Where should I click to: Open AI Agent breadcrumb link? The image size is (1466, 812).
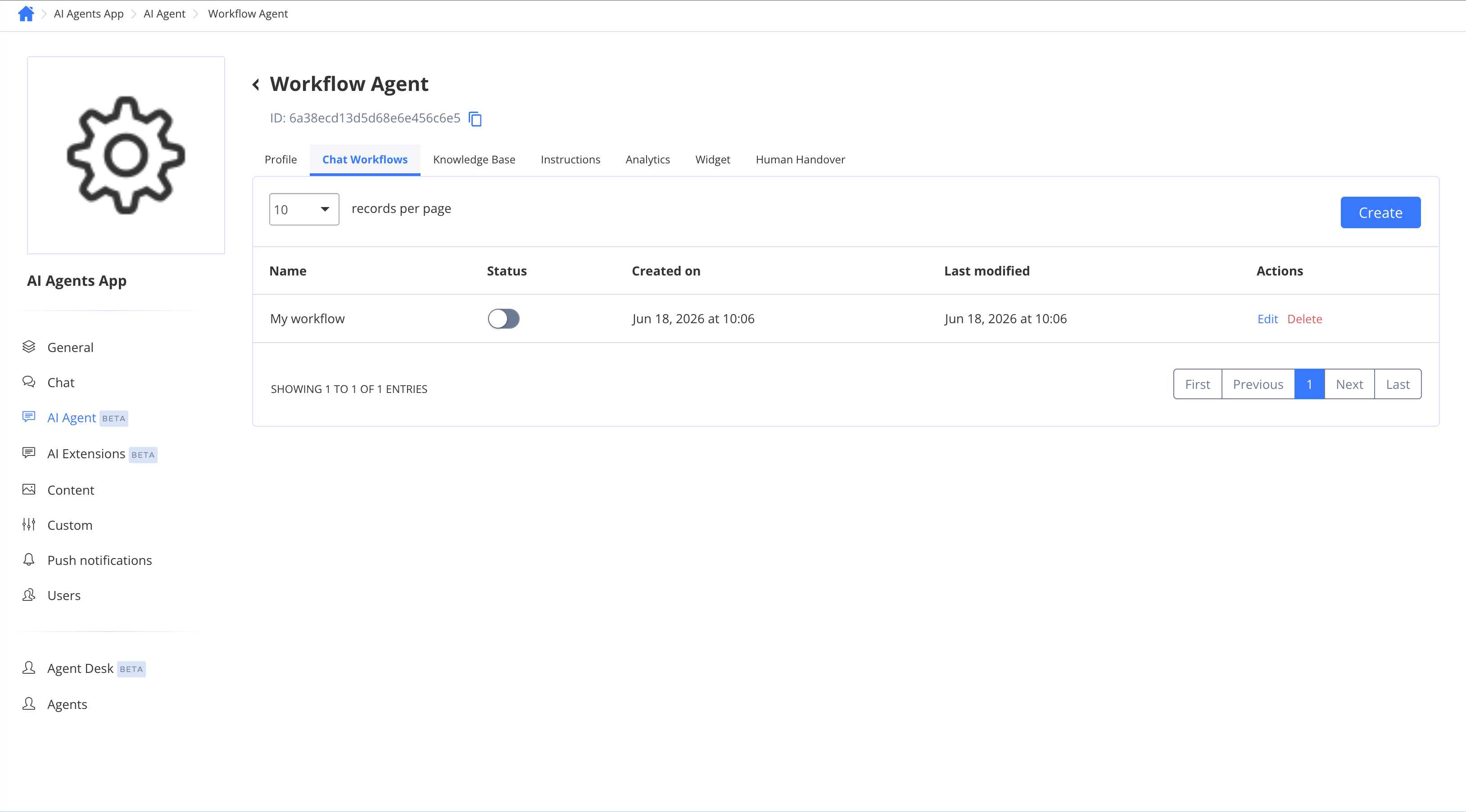tap(164, 14)
